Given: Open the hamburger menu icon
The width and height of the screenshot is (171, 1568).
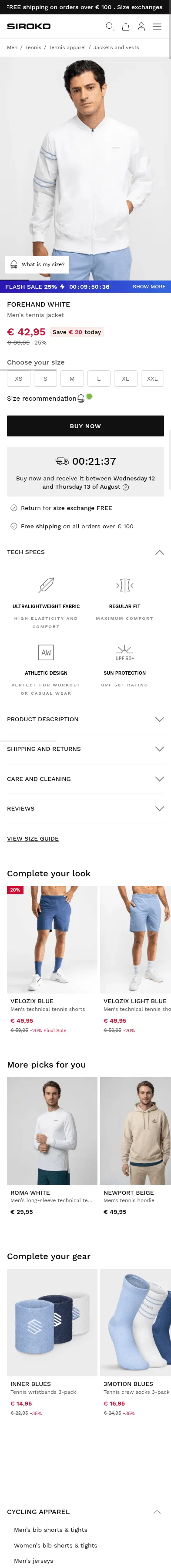Looking at the screenshot, I should click(x=157, y=27).
